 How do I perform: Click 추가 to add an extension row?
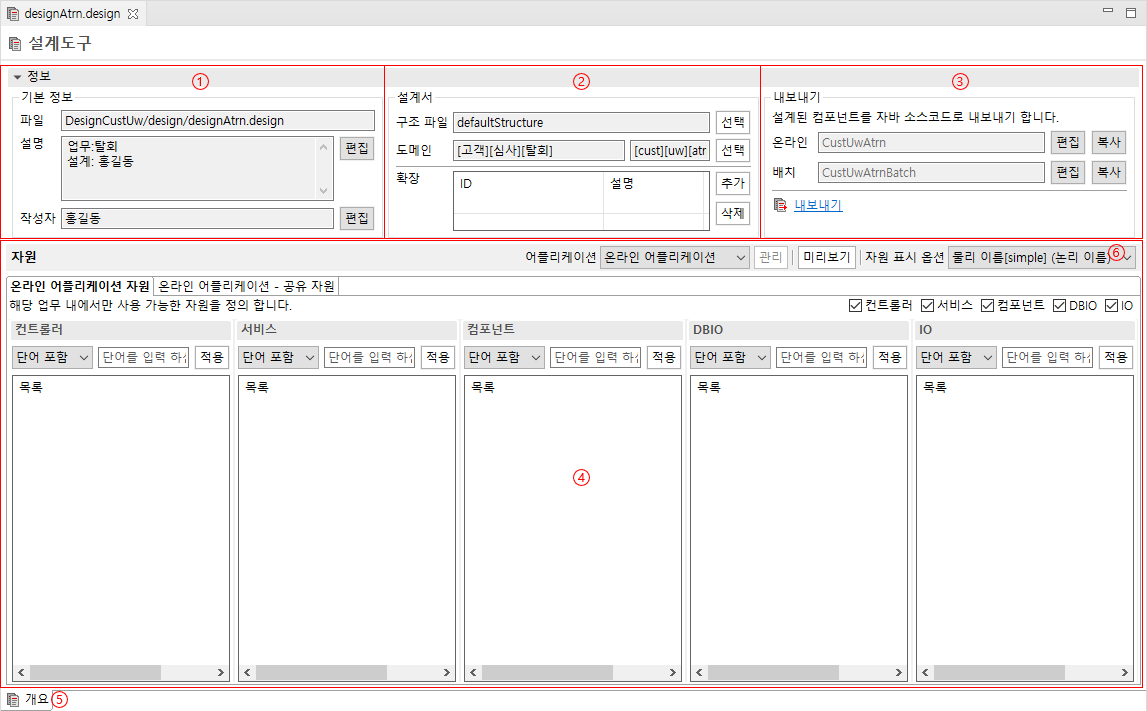pos(733,183)
